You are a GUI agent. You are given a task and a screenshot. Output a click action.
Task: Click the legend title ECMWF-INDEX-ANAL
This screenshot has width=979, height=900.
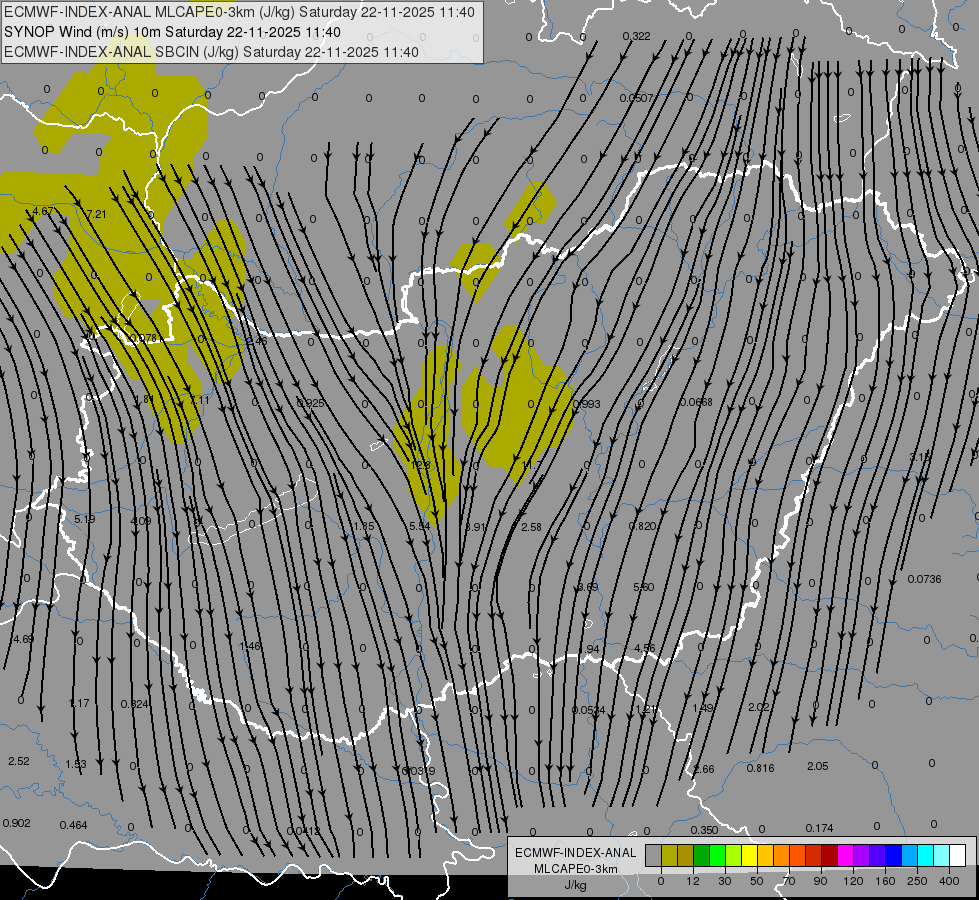tap(576, 853)
